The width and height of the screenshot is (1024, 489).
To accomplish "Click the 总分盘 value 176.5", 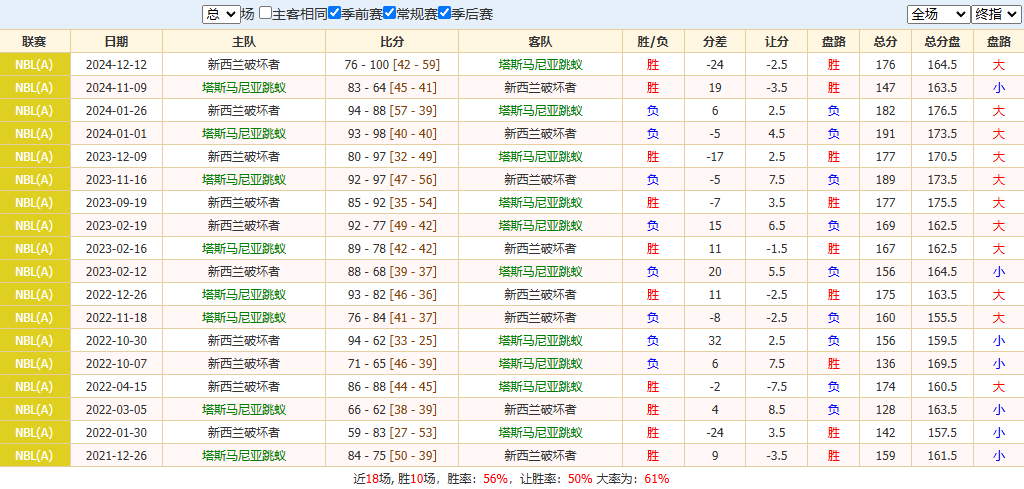I will tap(942, 111).
